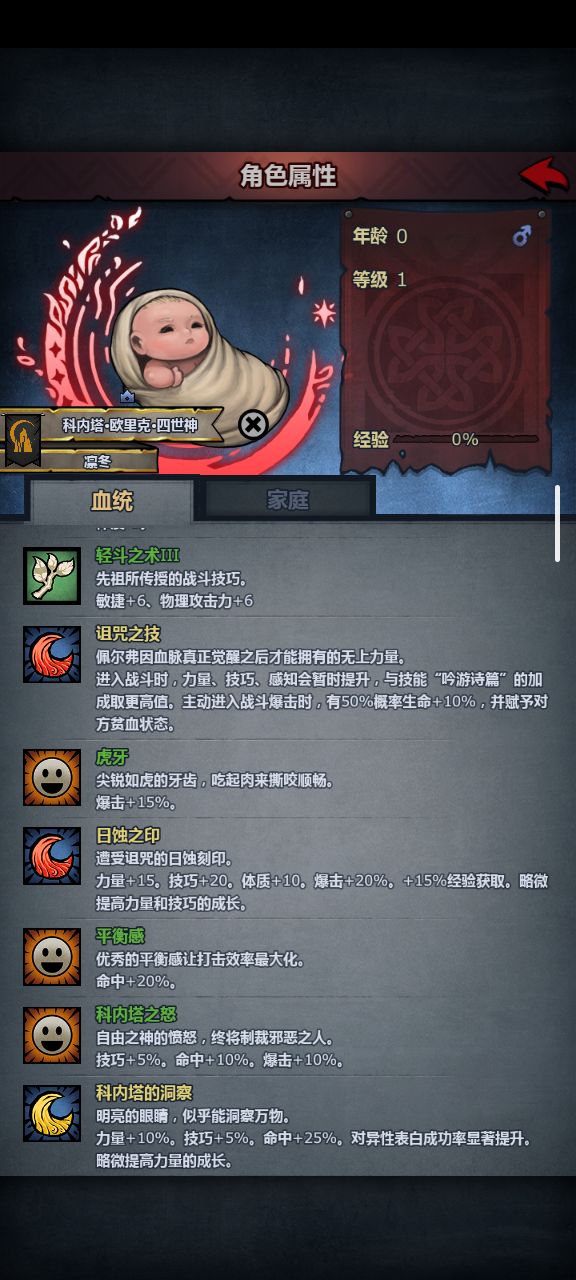
Task: Tap the 角色属性 title header
Action: point(288,176)
